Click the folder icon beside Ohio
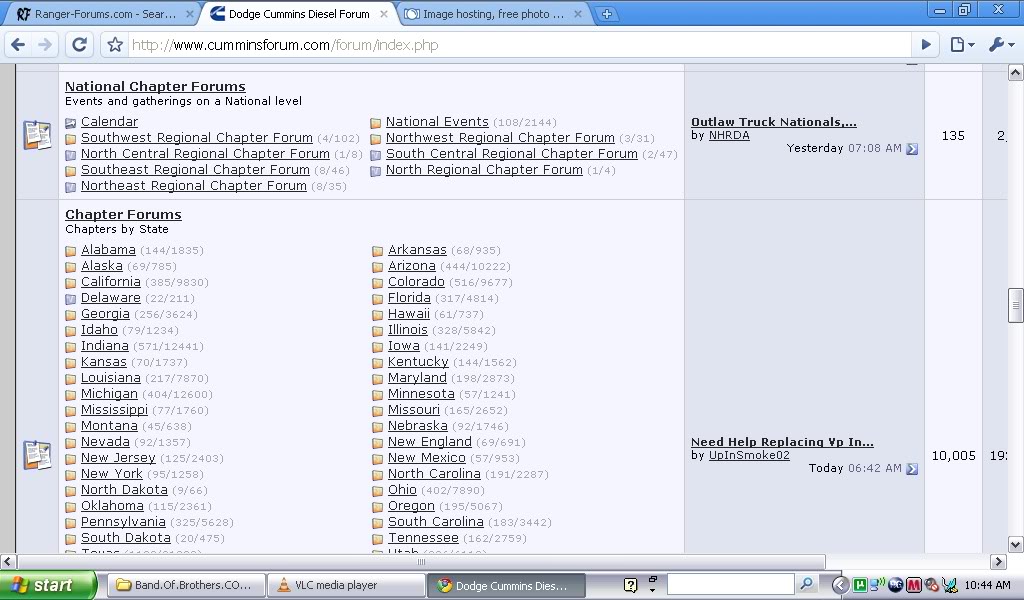 click(x=377, y=491)
